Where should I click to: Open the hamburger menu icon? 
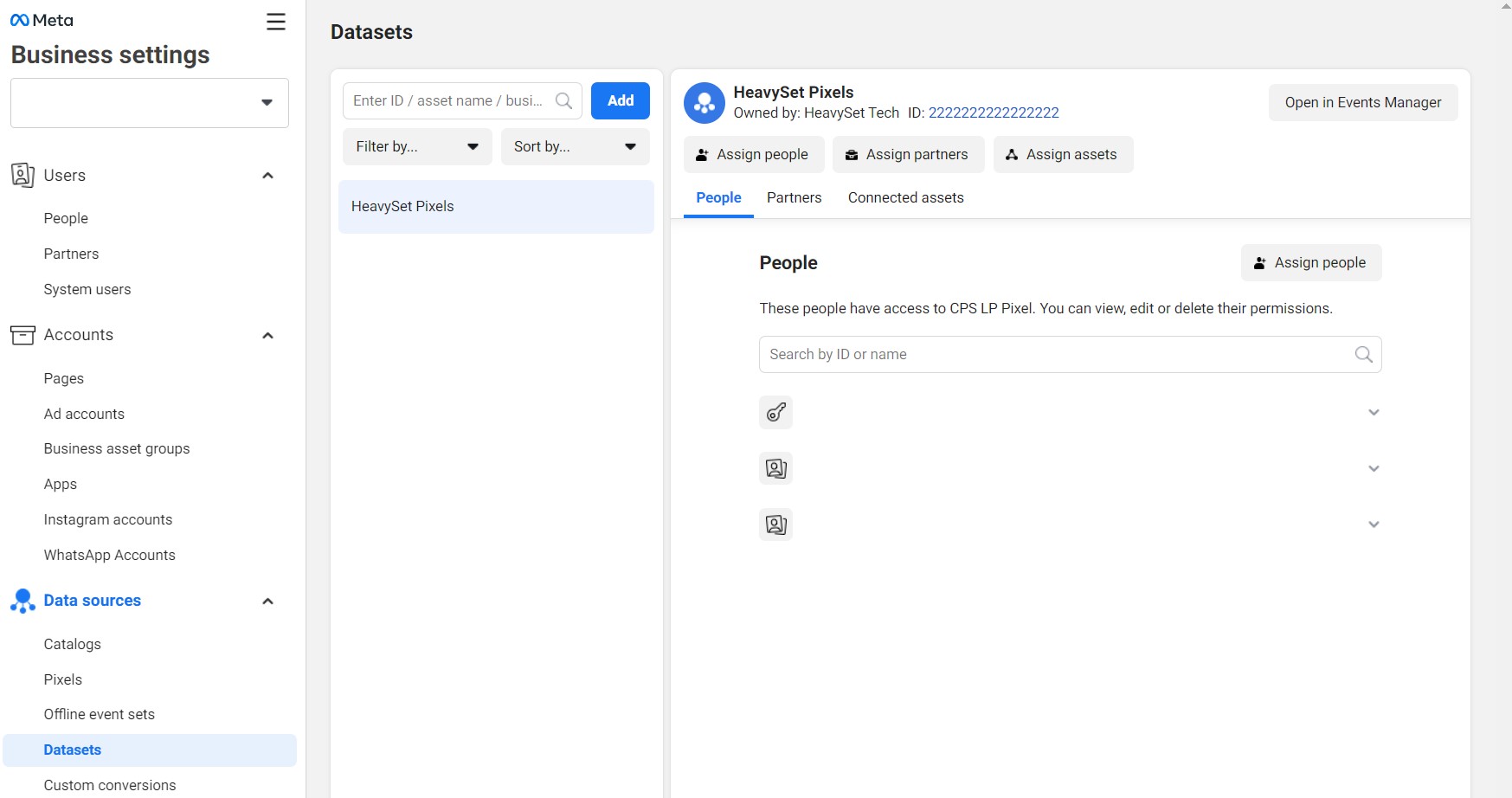pyautogui.click(x=276, y=22)
